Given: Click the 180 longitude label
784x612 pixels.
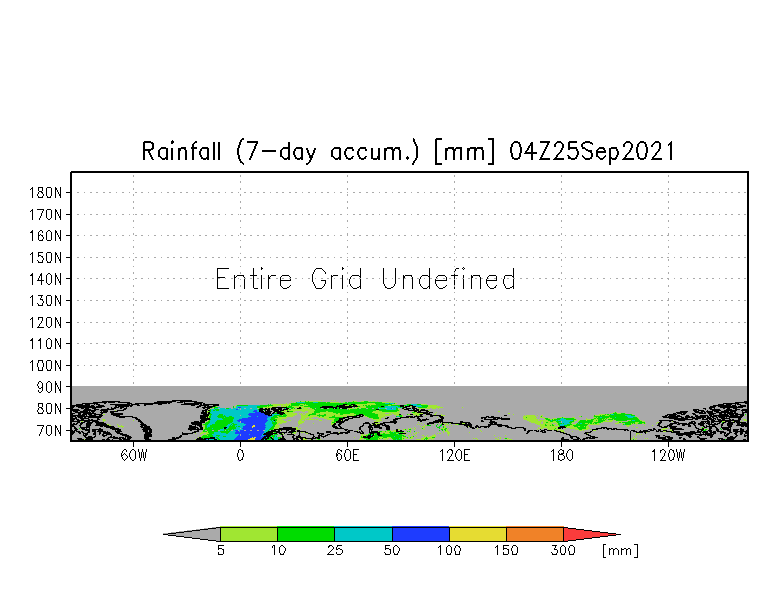Looking at the screenshot, I should 562,456.
